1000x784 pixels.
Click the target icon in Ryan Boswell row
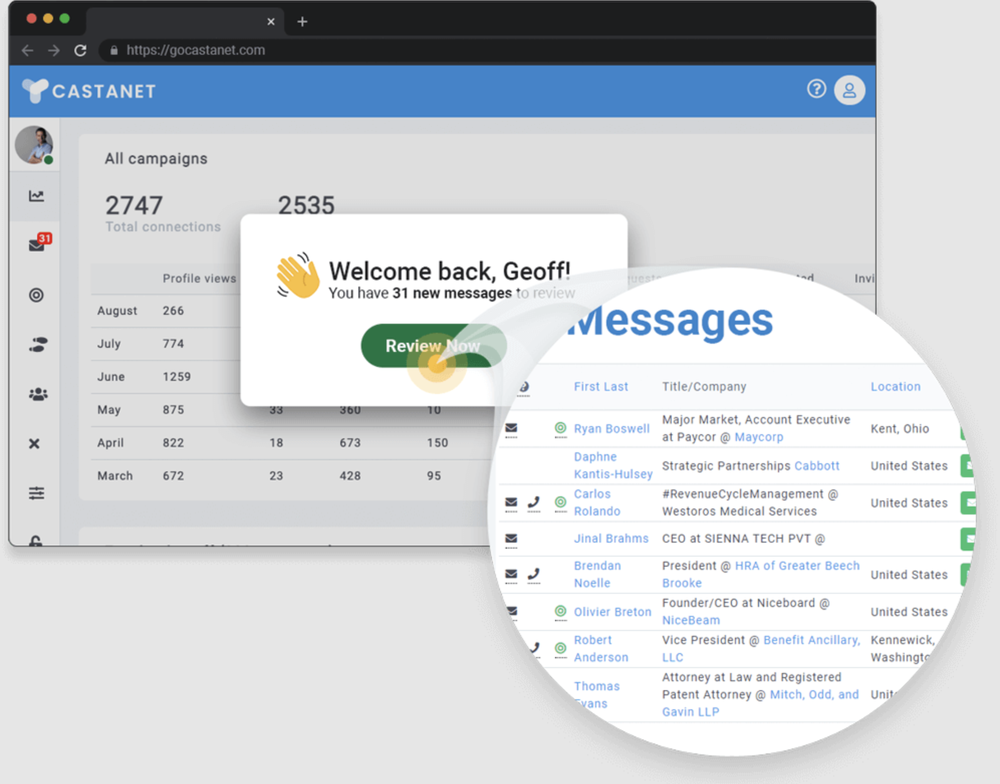tap(560, 428)
